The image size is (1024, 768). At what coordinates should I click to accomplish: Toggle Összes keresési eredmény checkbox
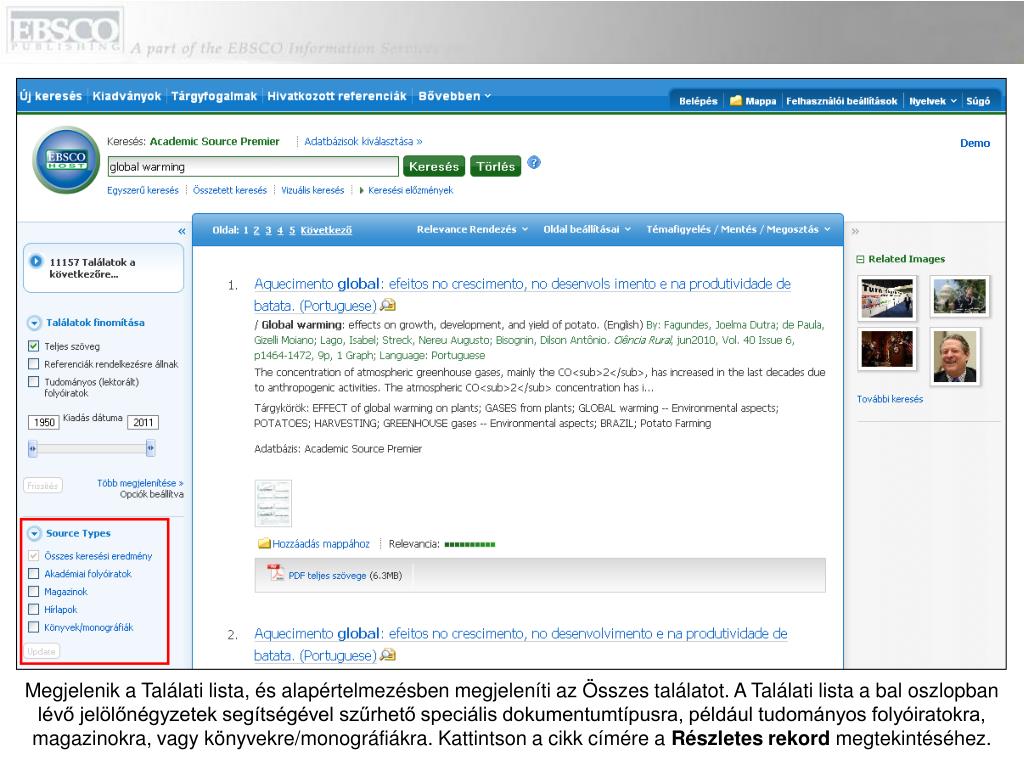[33, 556]
